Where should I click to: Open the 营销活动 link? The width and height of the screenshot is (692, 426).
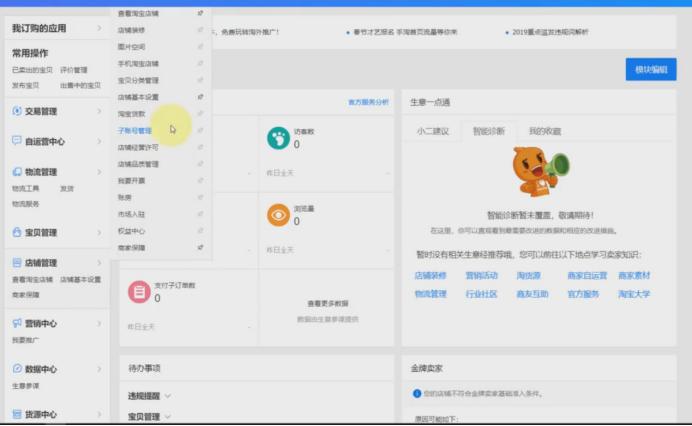[481, 275]
